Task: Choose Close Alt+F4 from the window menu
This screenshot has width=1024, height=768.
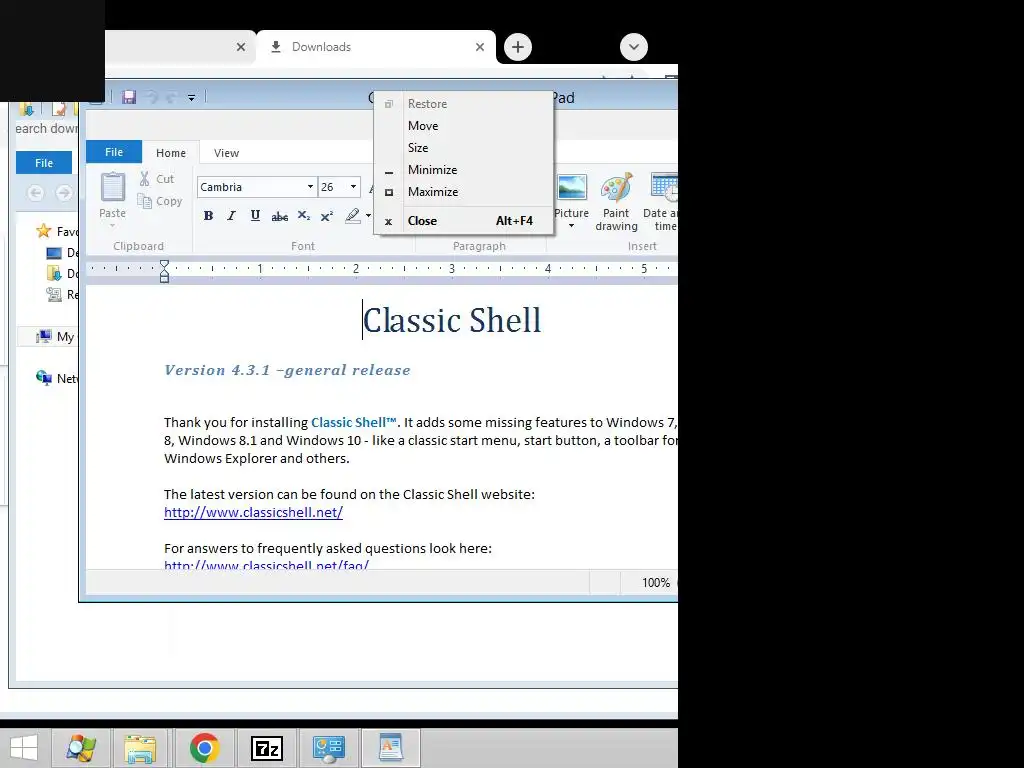Action: point(463,221)
